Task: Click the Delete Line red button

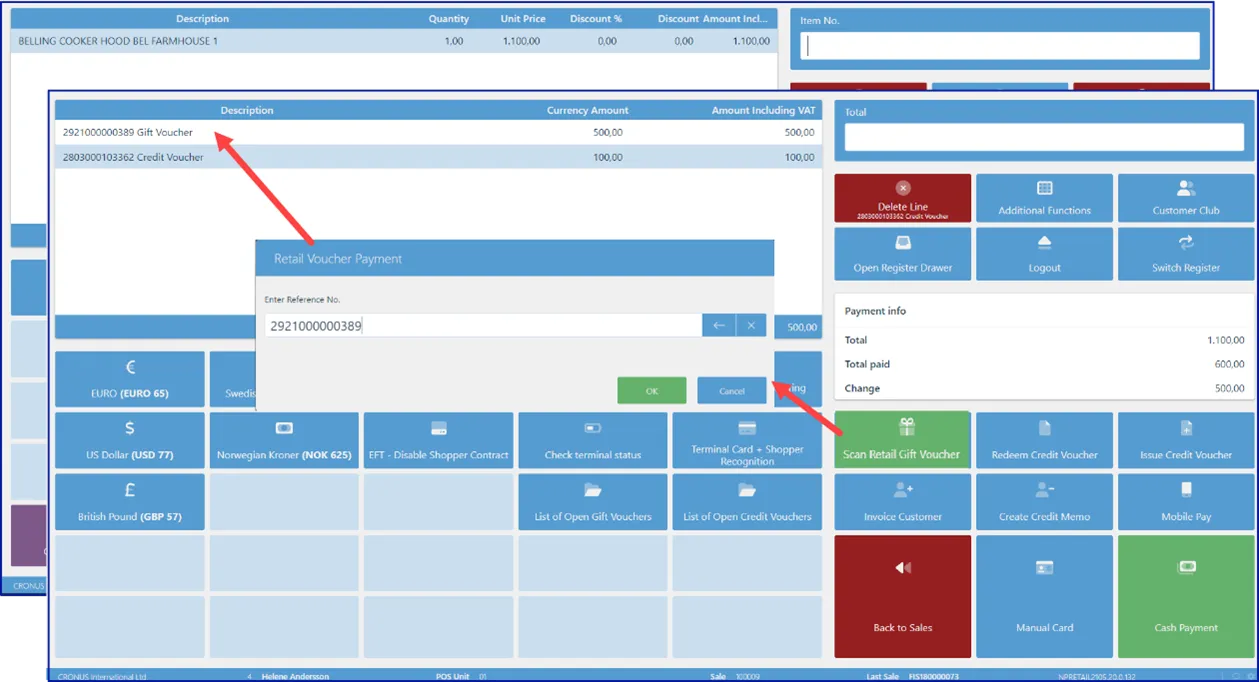Action: click(x=902, y=198)
